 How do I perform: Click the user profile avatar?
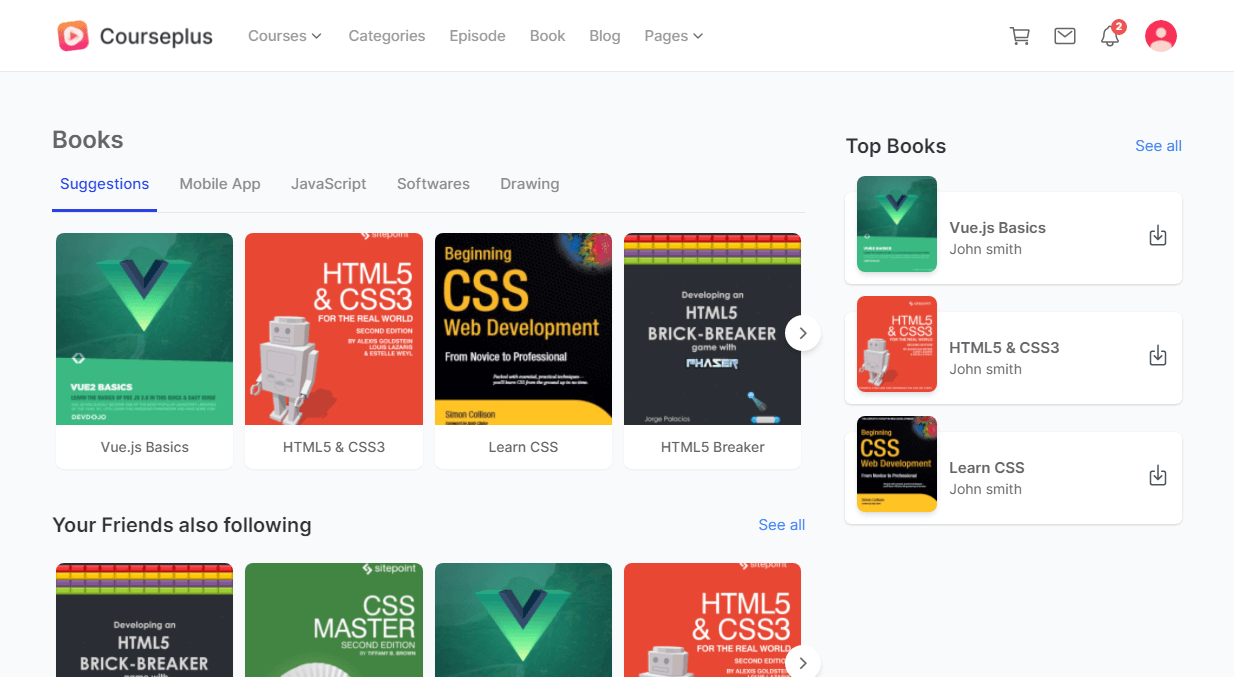tap(1160, 36)
